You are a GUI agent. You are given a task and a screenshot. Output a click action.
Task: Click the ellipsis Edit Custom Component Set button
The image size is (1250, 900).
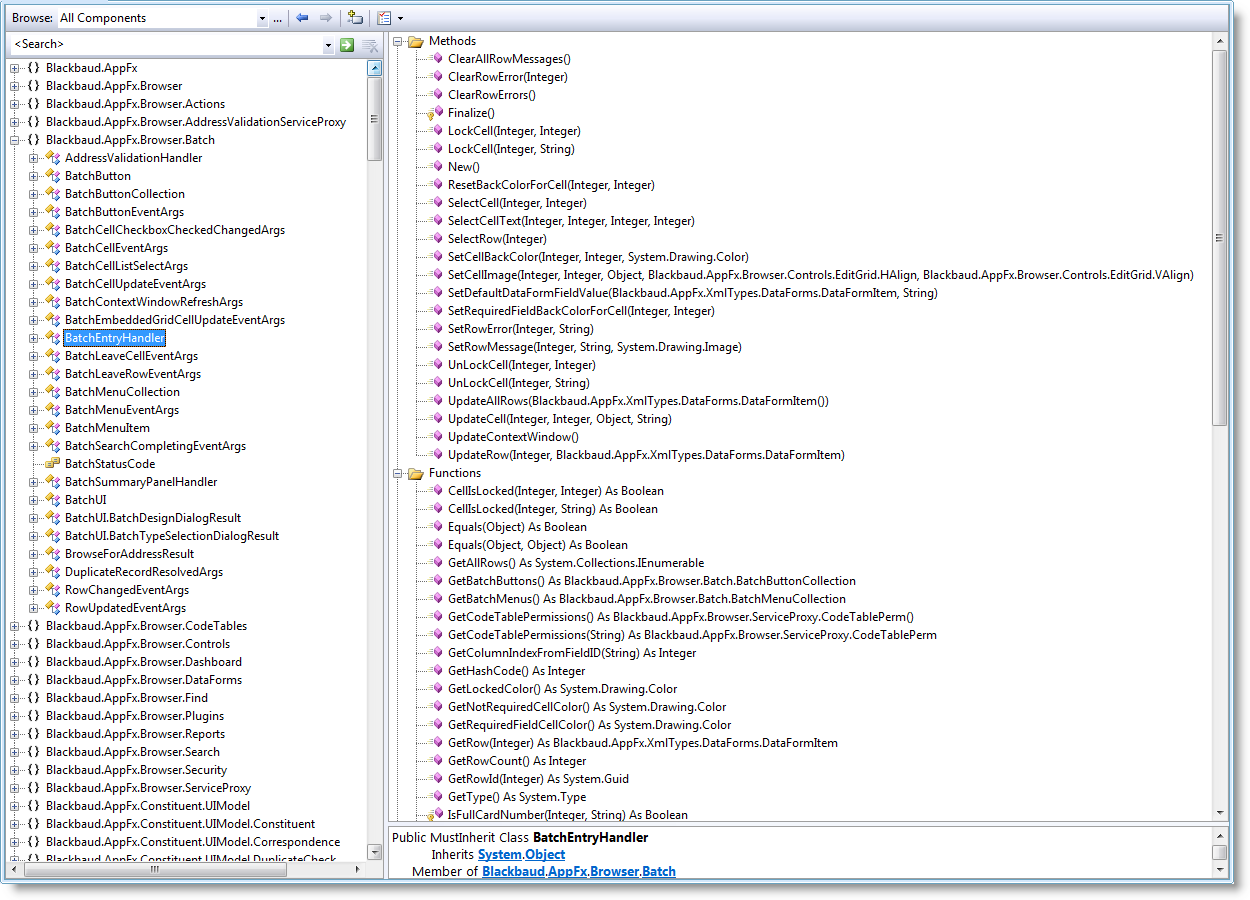pyautogui.click(x=277, y=18)
